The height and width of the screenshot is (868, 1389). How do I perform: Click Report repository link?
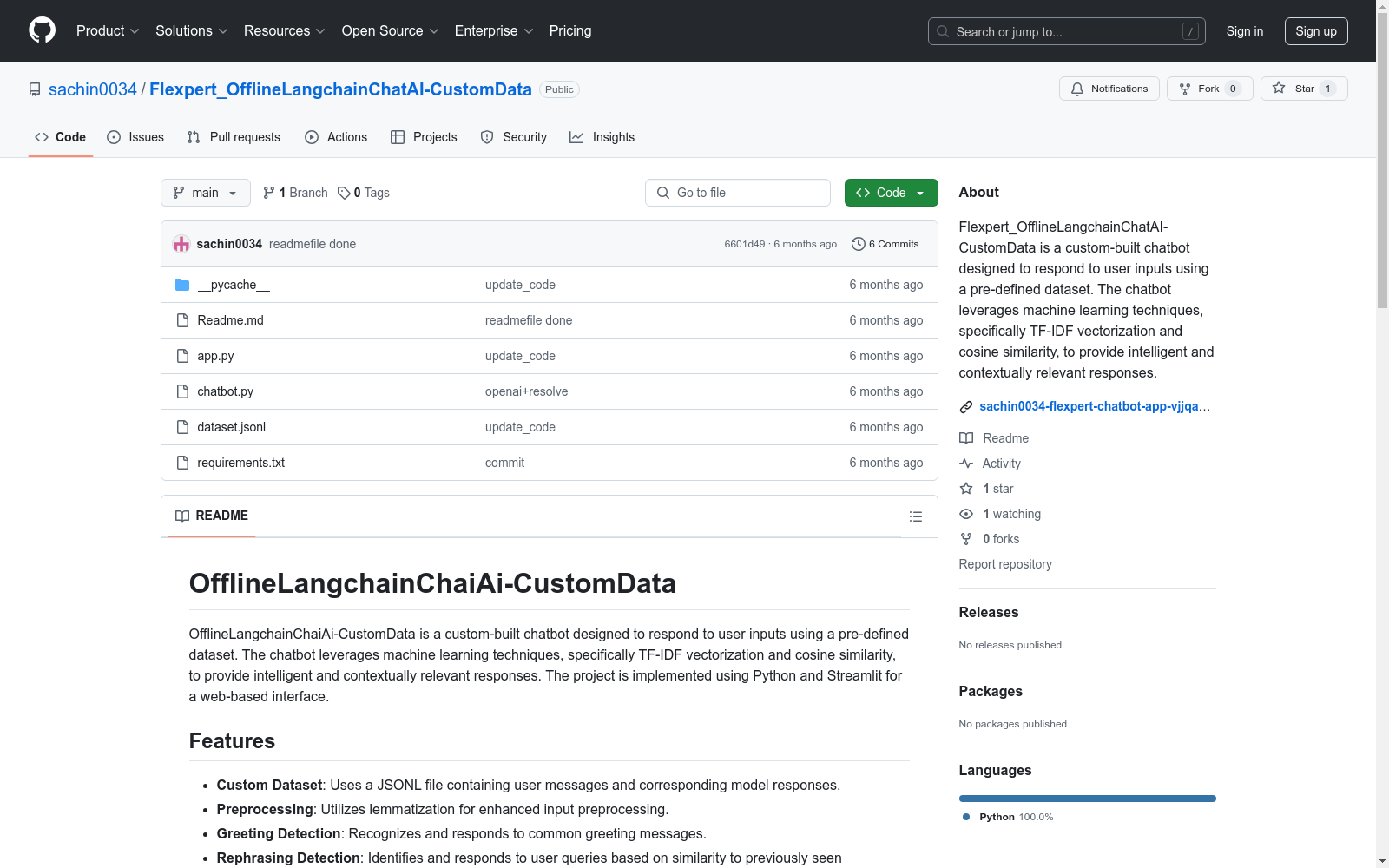point(1005,564)
